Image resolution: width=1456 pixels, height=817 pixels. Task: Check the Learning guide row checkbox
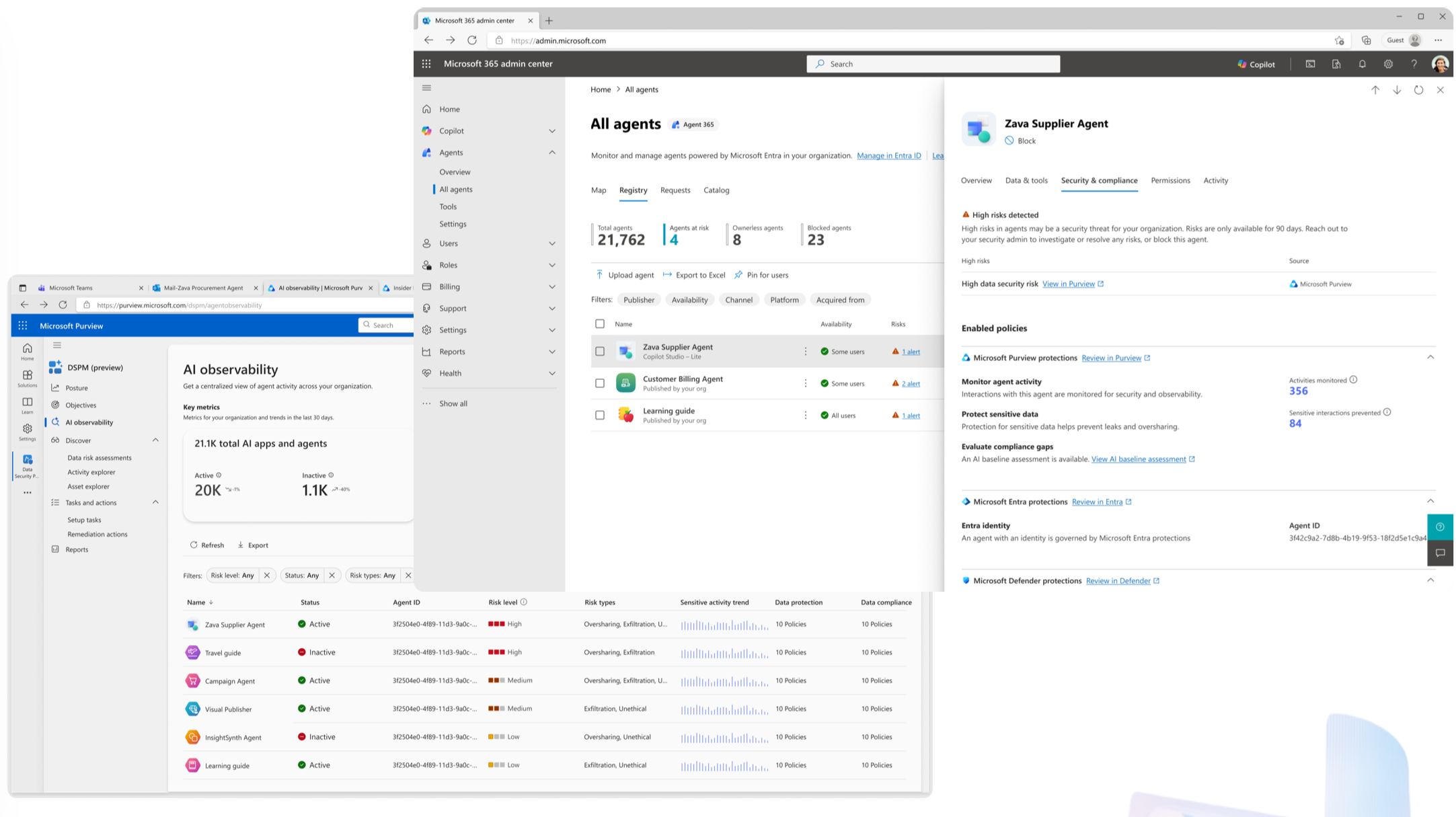600,416
